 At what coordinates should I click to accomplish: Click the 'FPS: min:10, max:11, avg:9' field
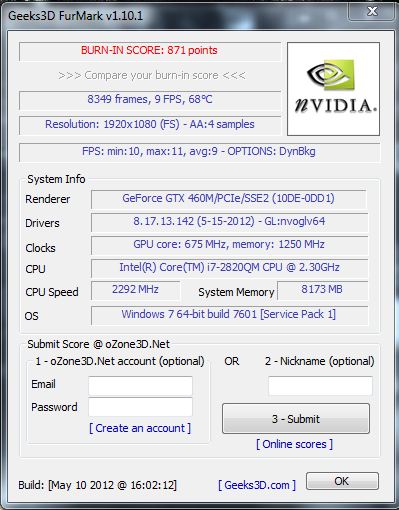click(199, 152)
